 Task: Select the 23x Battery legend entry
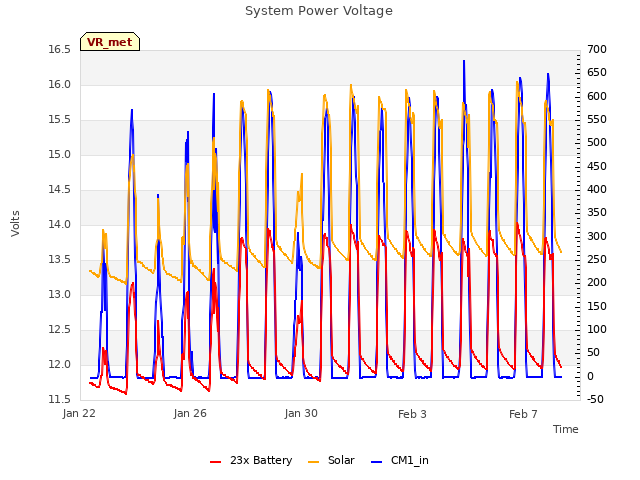(251, 460)
